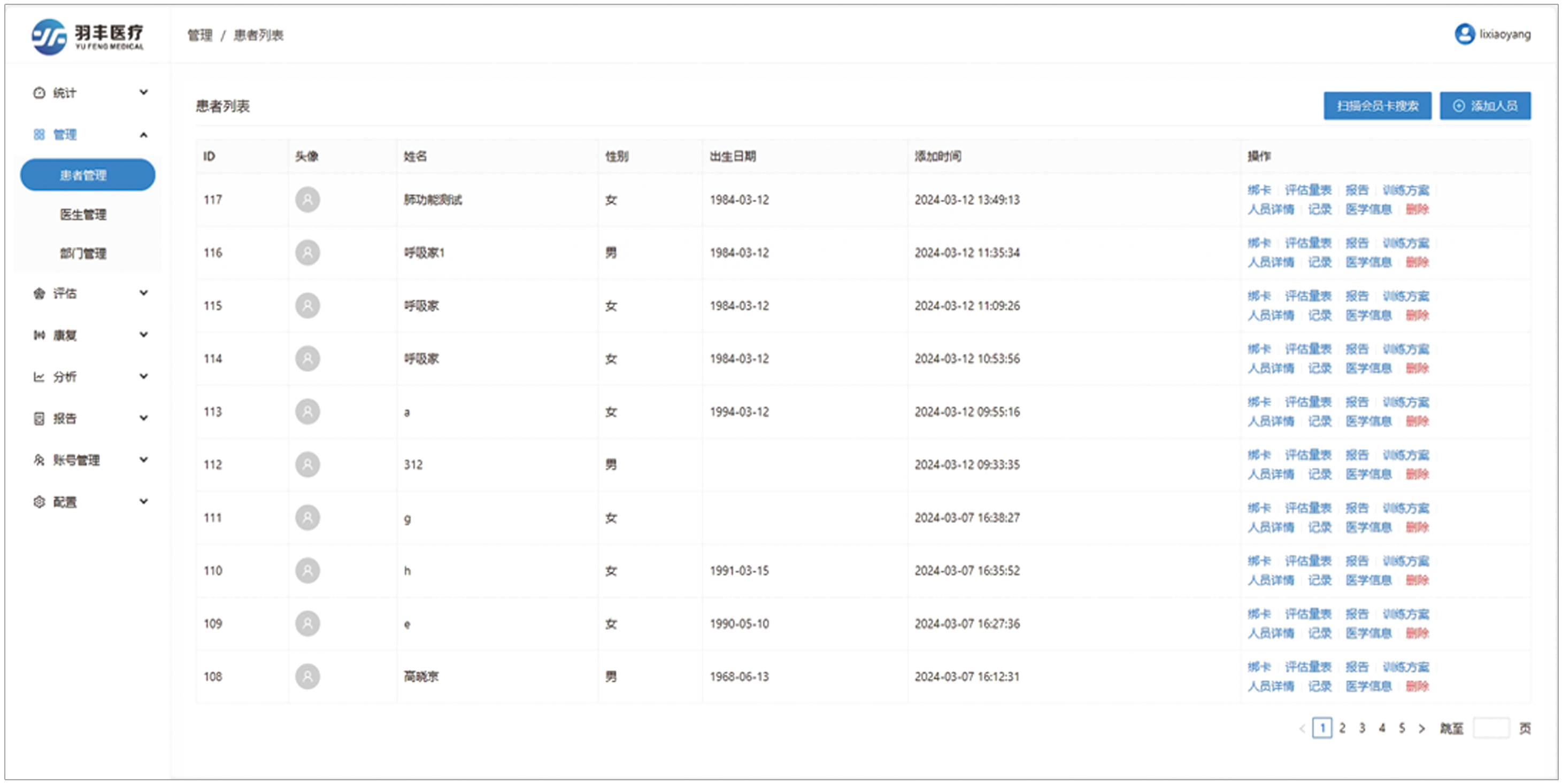
Task: Click the 扫描会员卡搜索 button
Action: click(x=1377, y=106)
